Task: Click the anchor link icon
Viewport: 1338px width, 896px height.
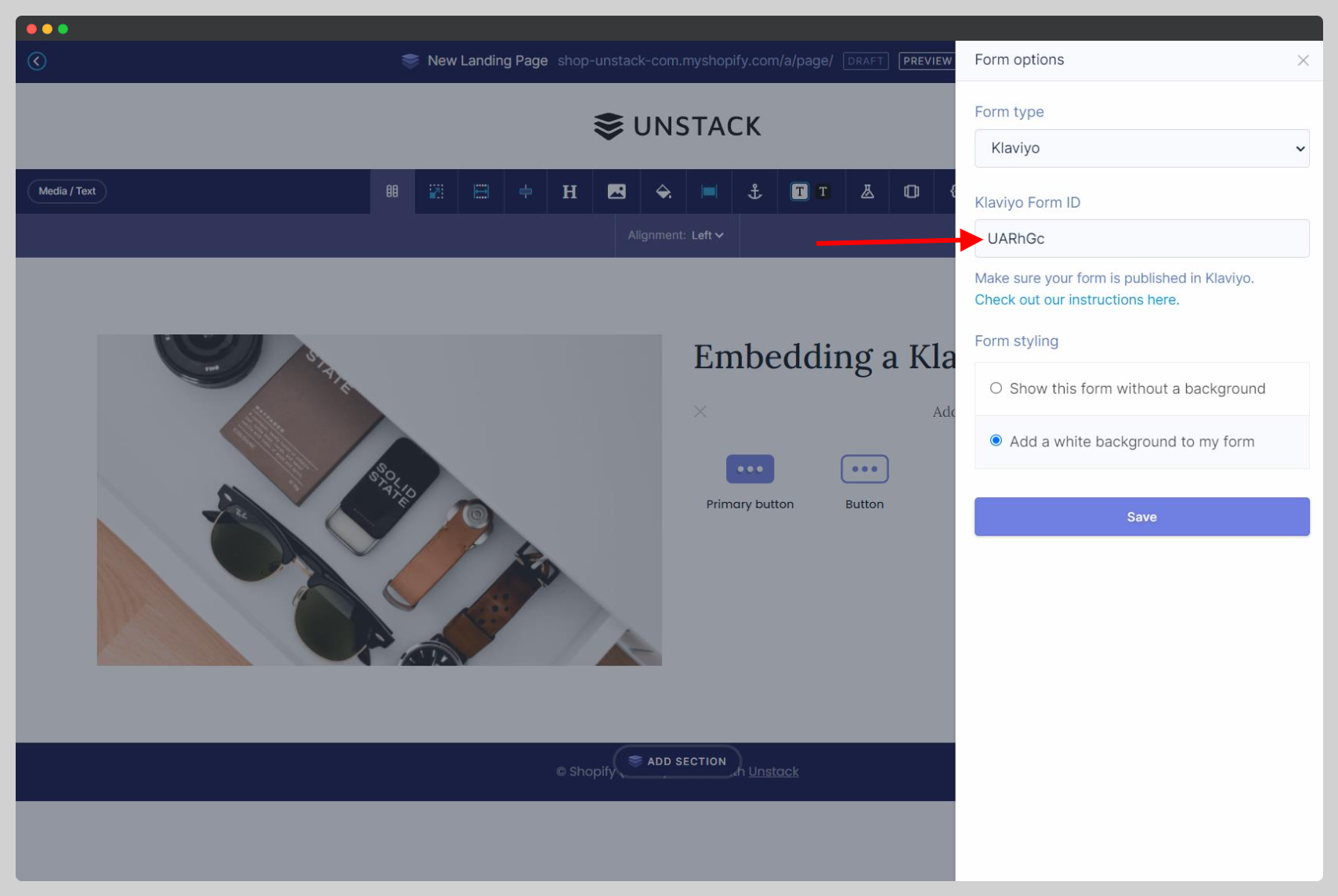Action: tap(754, 191)
